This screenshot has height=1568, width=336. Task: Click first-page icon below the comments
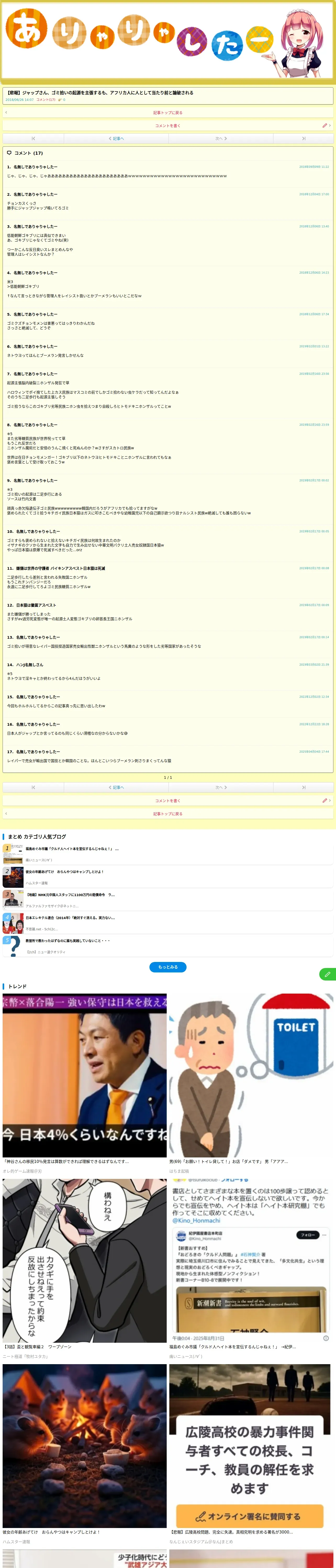pos(33,787)
